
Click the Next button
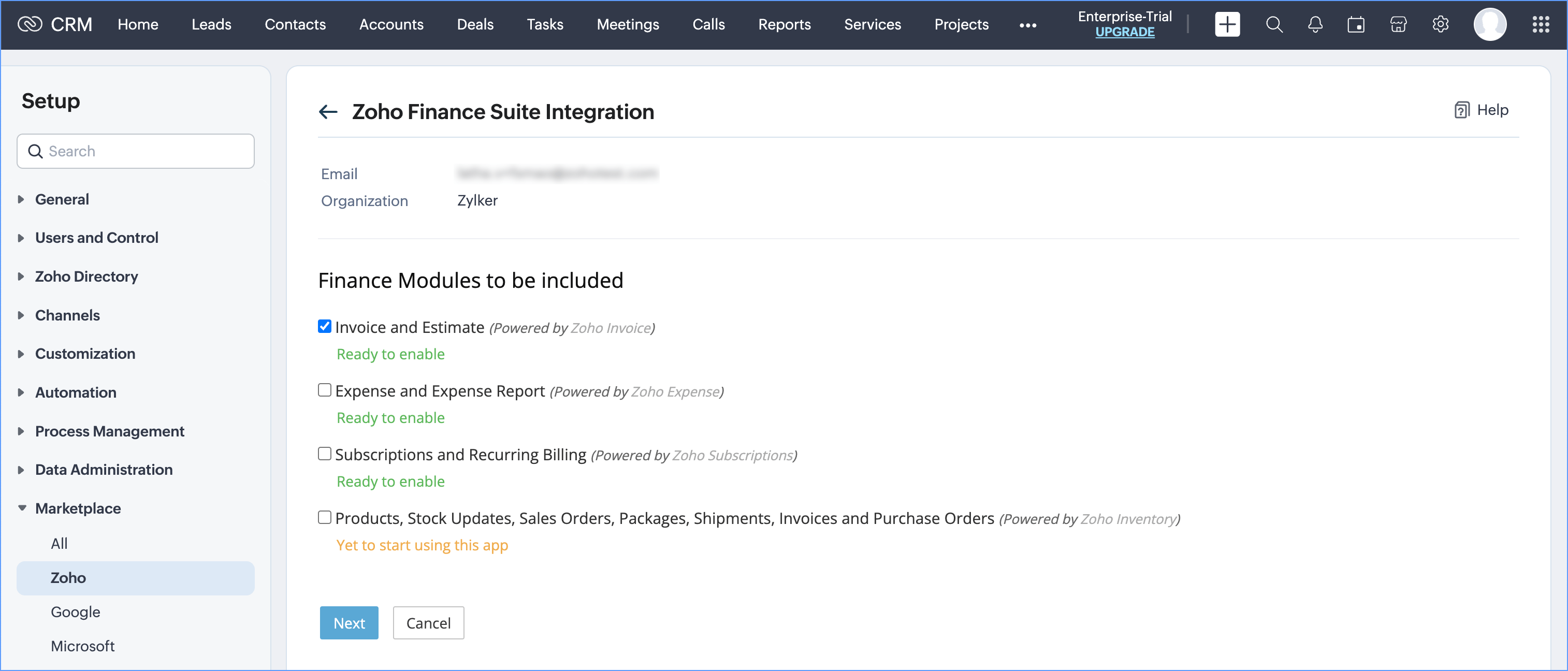pos(349,623)
